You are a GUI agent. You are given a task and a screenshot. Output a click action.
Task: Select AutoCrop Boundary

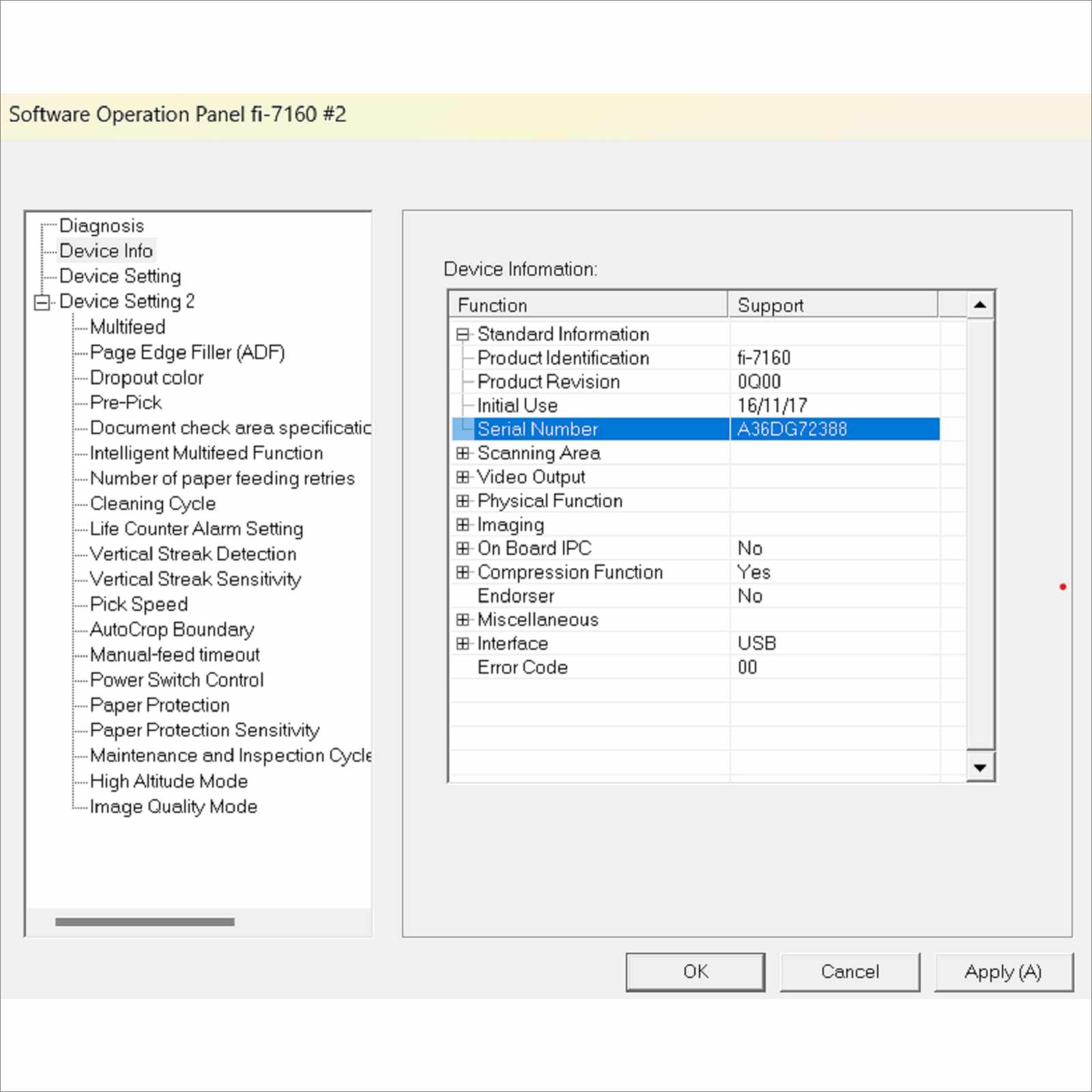(172, 630)
